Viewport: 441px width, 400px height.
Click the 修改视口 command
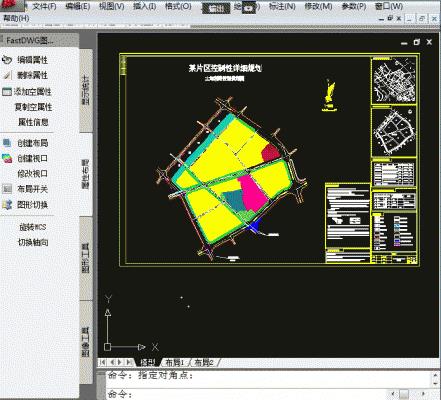(x=32, y=174)
